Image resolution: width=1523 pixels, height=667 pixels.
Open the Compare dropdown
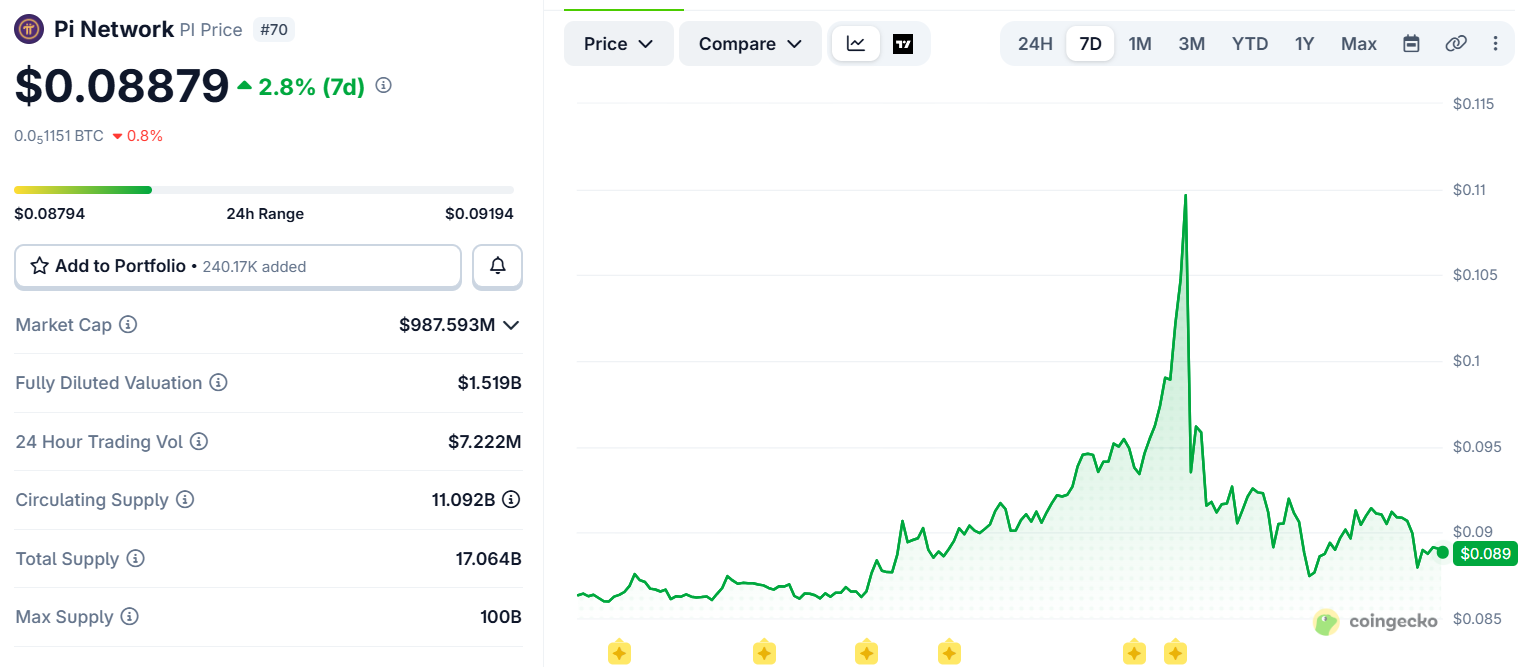point(750,44)
